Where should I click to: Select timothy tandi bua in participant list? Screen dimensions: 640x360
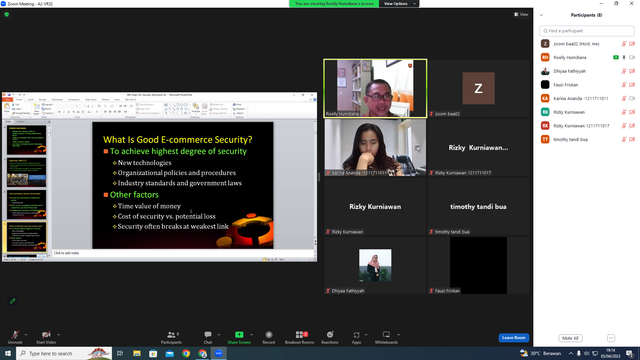pos(587,139)
